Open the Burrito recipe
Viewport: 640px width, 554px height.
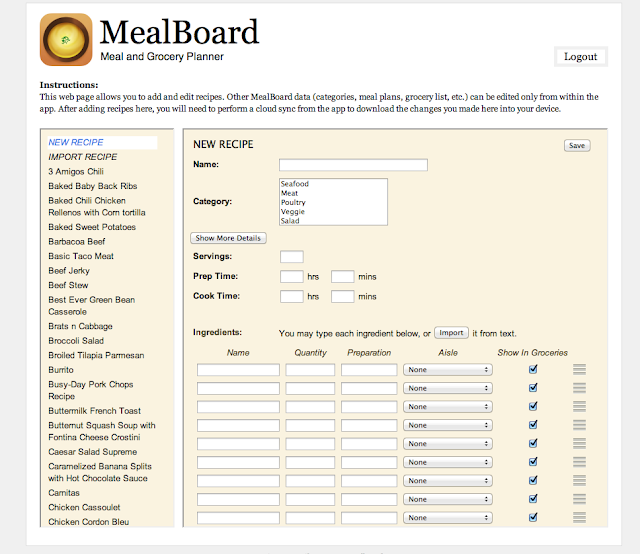61,370
